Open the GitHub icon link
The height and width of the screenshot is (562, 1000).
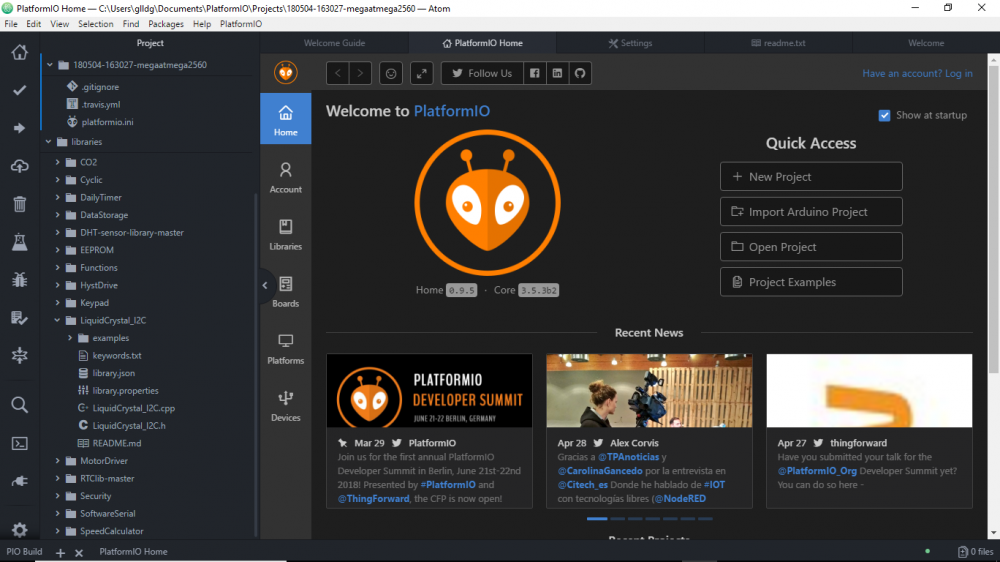[580, 73]
